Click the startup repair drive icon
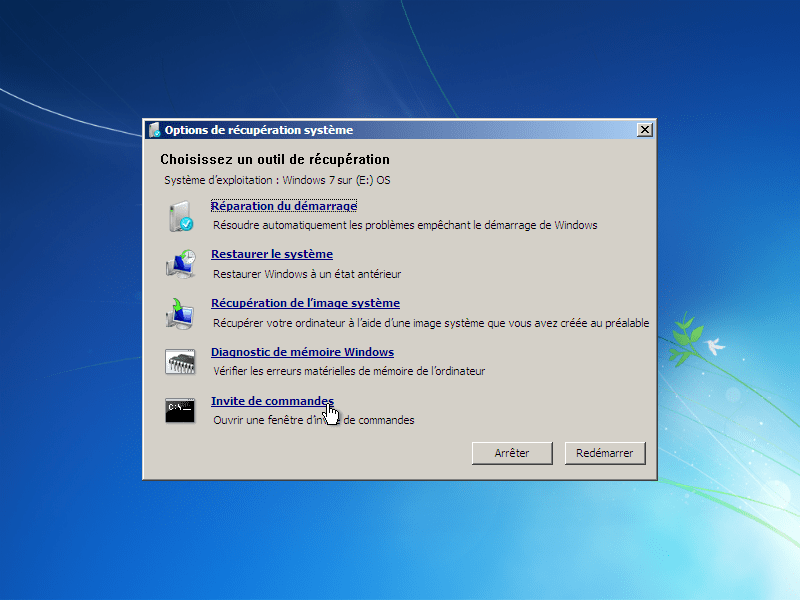This screenshot has width=800, height=600. 181,216
